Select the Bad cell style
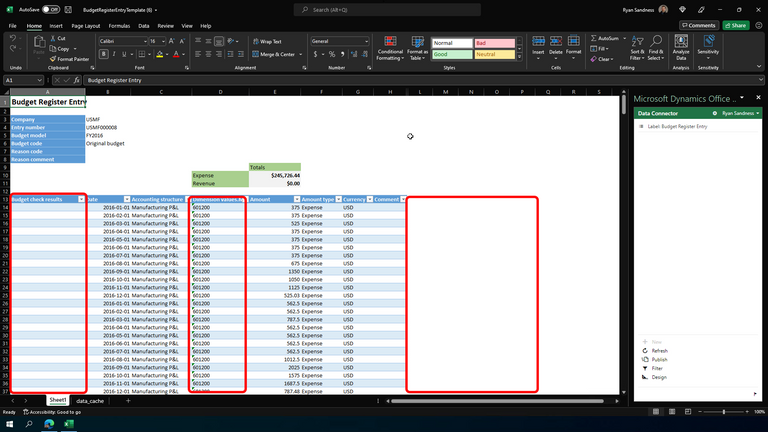 (494, 43)
